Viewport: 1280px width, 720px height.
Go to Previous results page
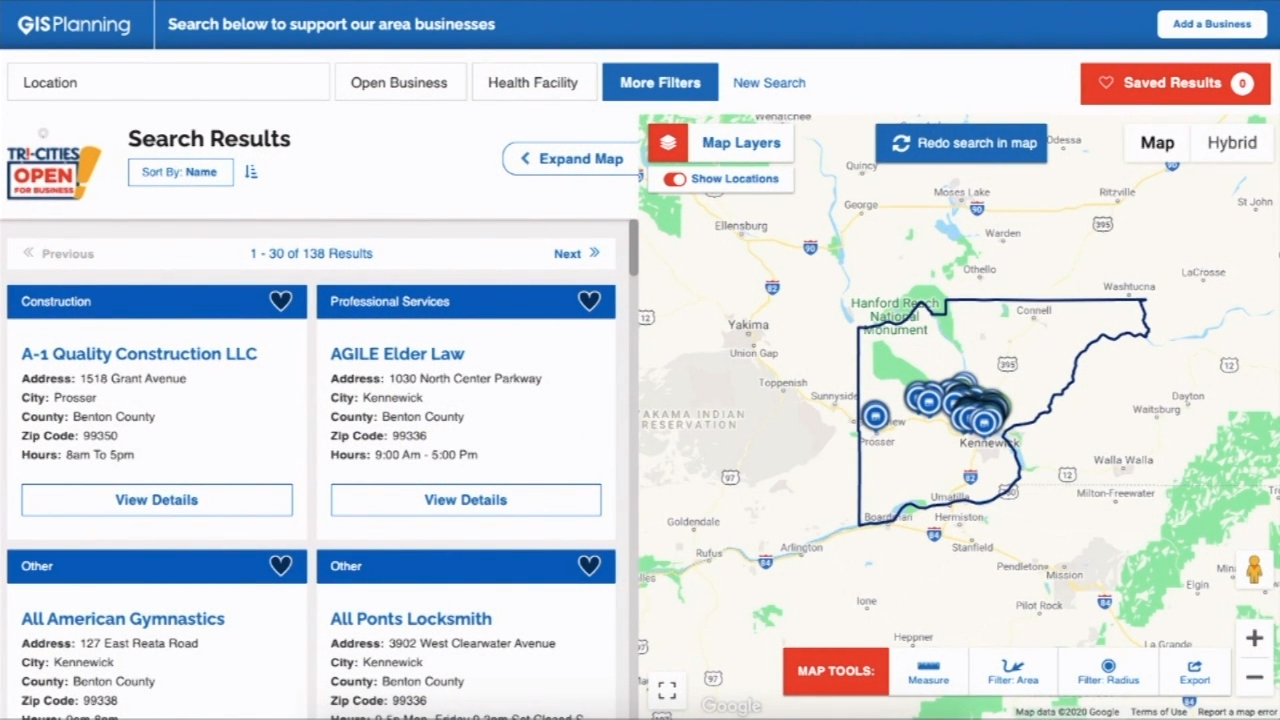click(x=58, y=254)
